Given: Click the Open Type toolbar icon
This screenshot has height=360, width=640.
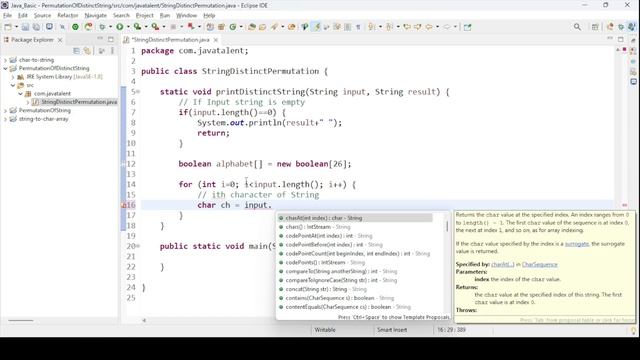Looking at the screenshot, I should pyautogui.click(x=252, y=27).
